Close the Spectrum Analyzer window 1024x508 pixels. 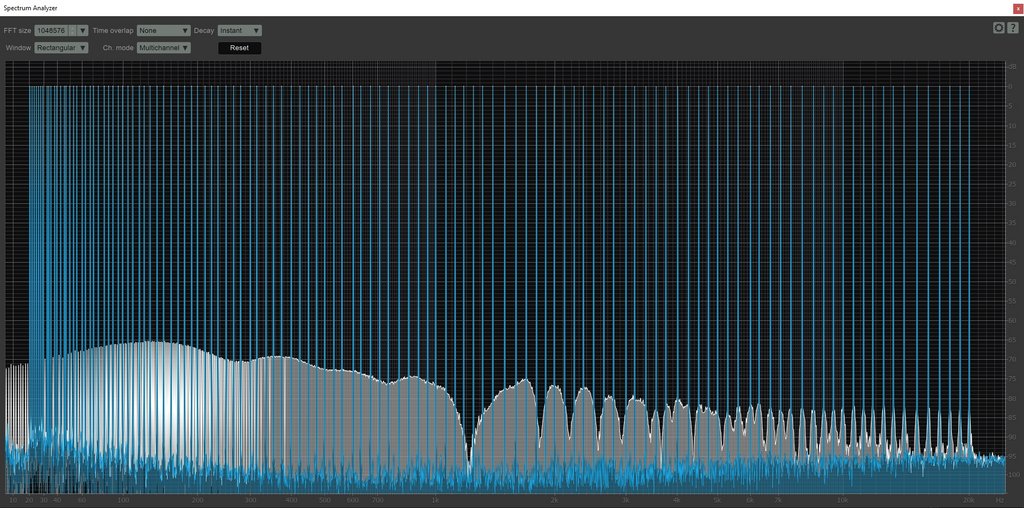(x=1017, y=8)
